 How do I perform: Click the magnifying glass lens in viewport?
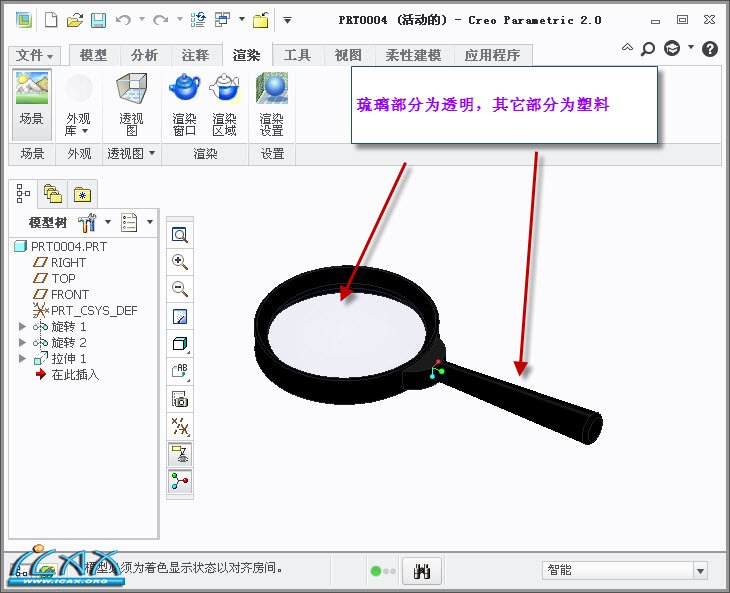(347, 334)
